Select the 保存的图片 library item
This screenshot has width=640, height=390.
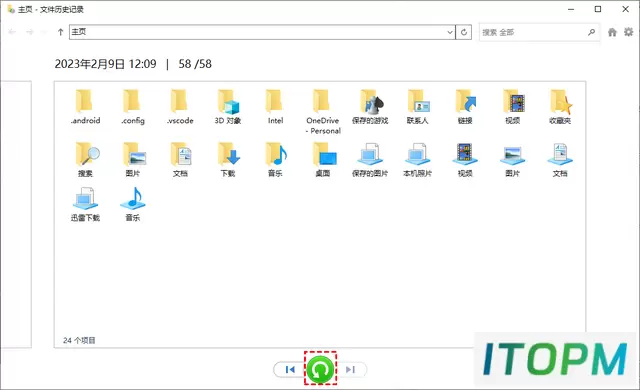tap(370, 160)
